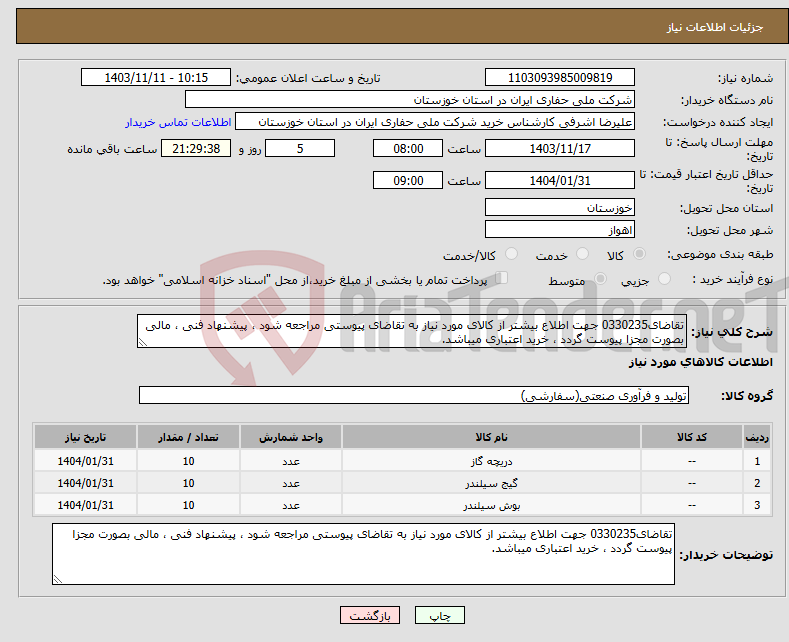Click the کد کالا column header
Screen dimensions: 789x642
(x=692, y=437)
